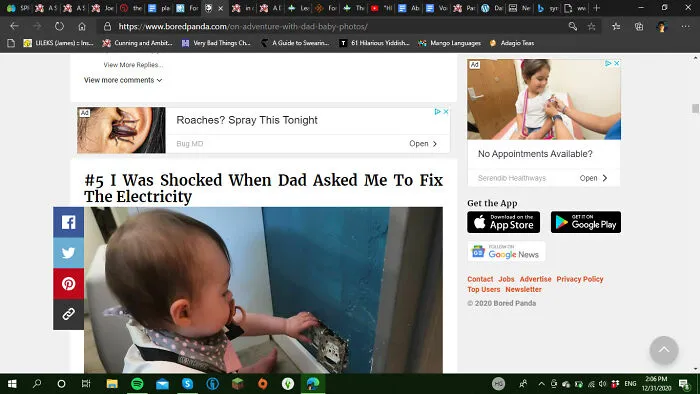Click View More Replies
This screenshot has width=700, height=394.
133,65
